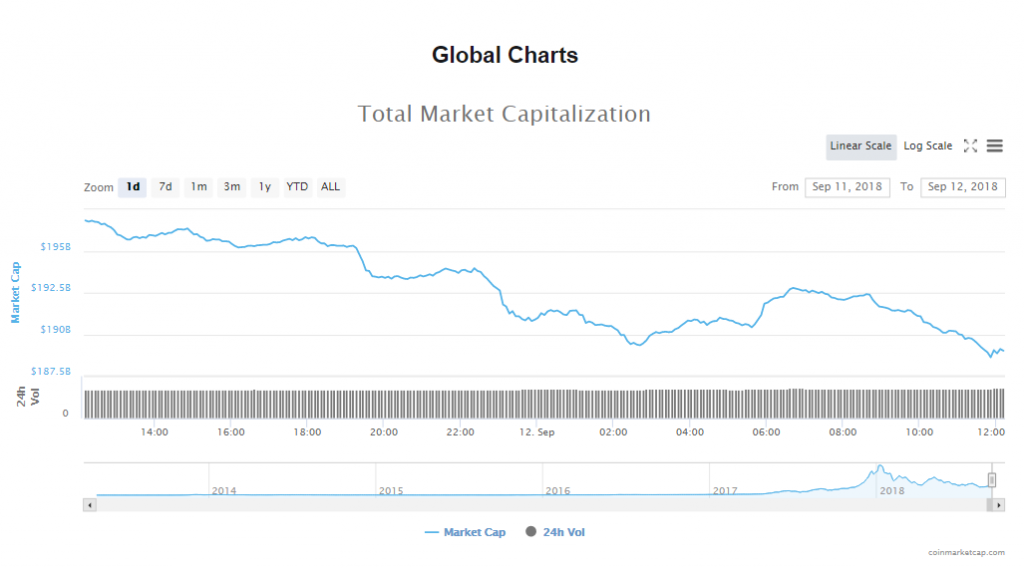Open the chart hamburger menu
The height and width of the screenshot is (569, 1024).
coord(995,146)
